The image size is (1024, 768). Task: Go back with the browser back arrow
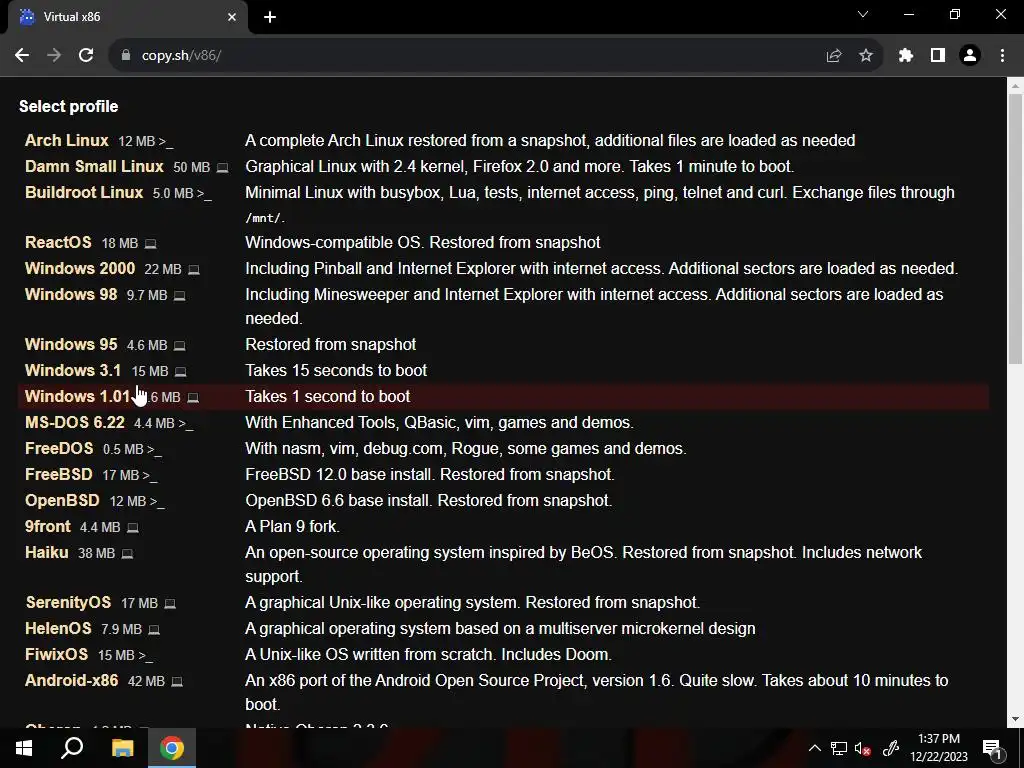[22, 56]
